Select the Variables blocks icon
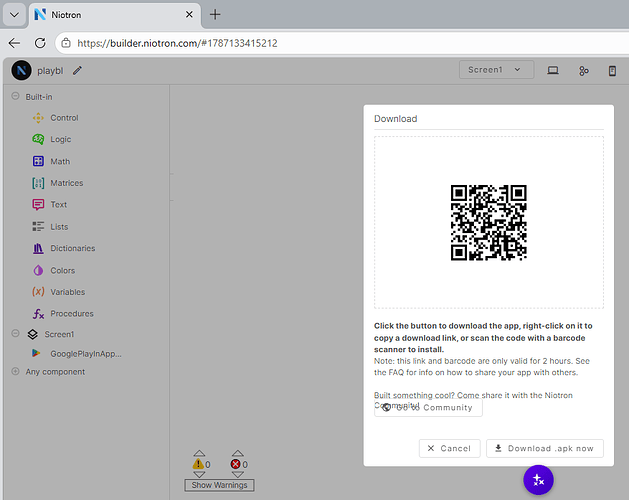Viewport: 629px width, 500px height. pos(38,292)
